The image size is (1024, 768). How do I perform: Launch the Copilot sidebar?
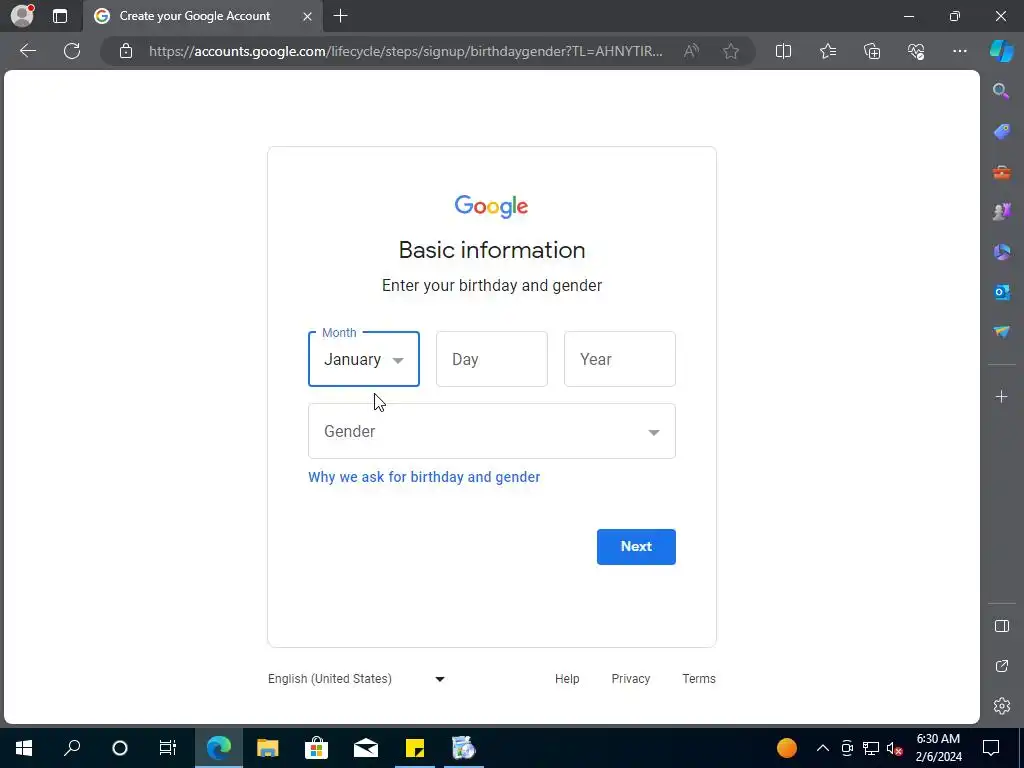pyautogui.click(x=1001, y=51)
